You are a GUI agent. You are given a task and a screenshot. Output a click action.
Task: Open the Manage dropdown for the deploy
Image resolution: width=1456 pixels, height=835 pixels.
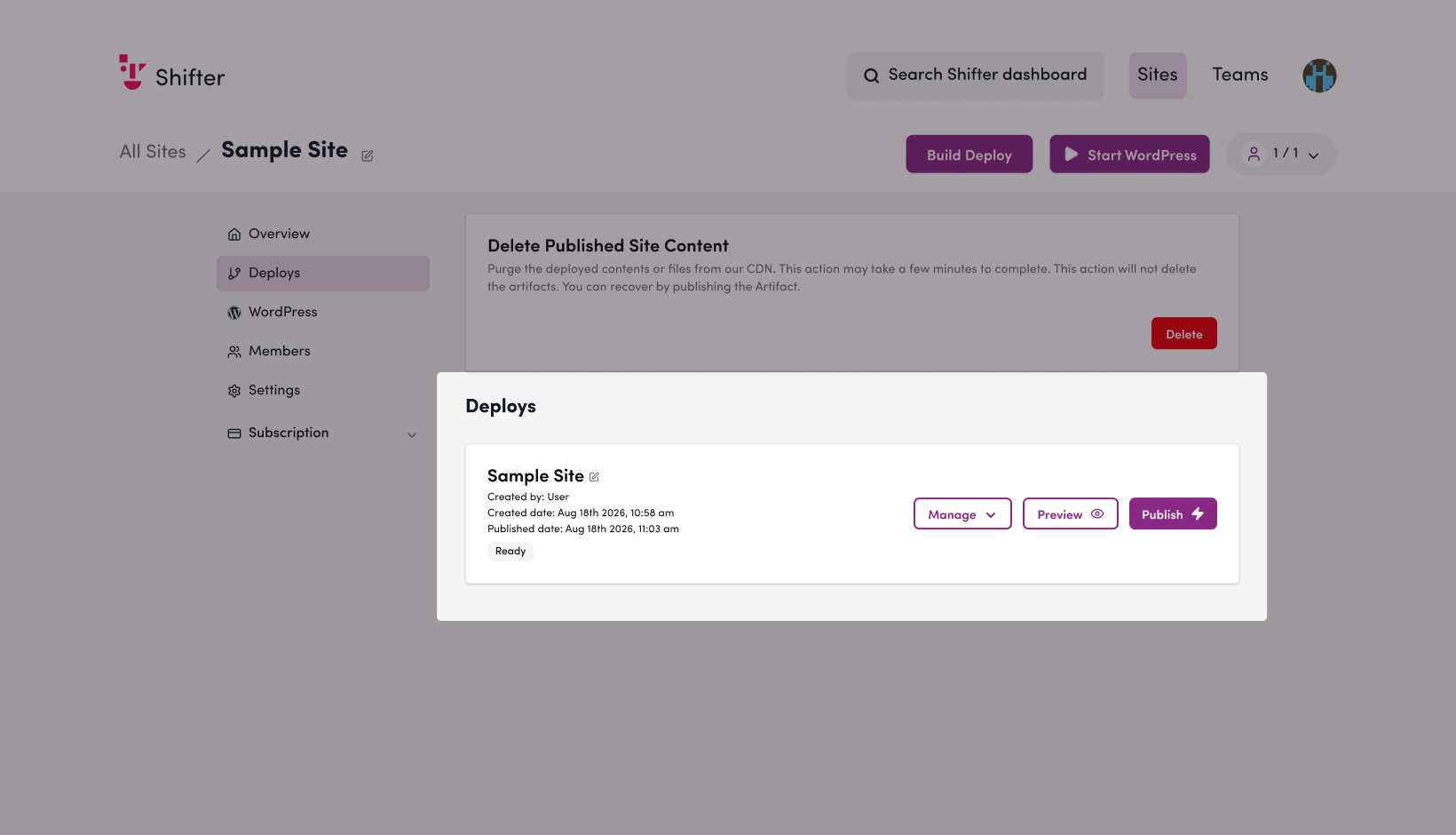click(962, 514)
